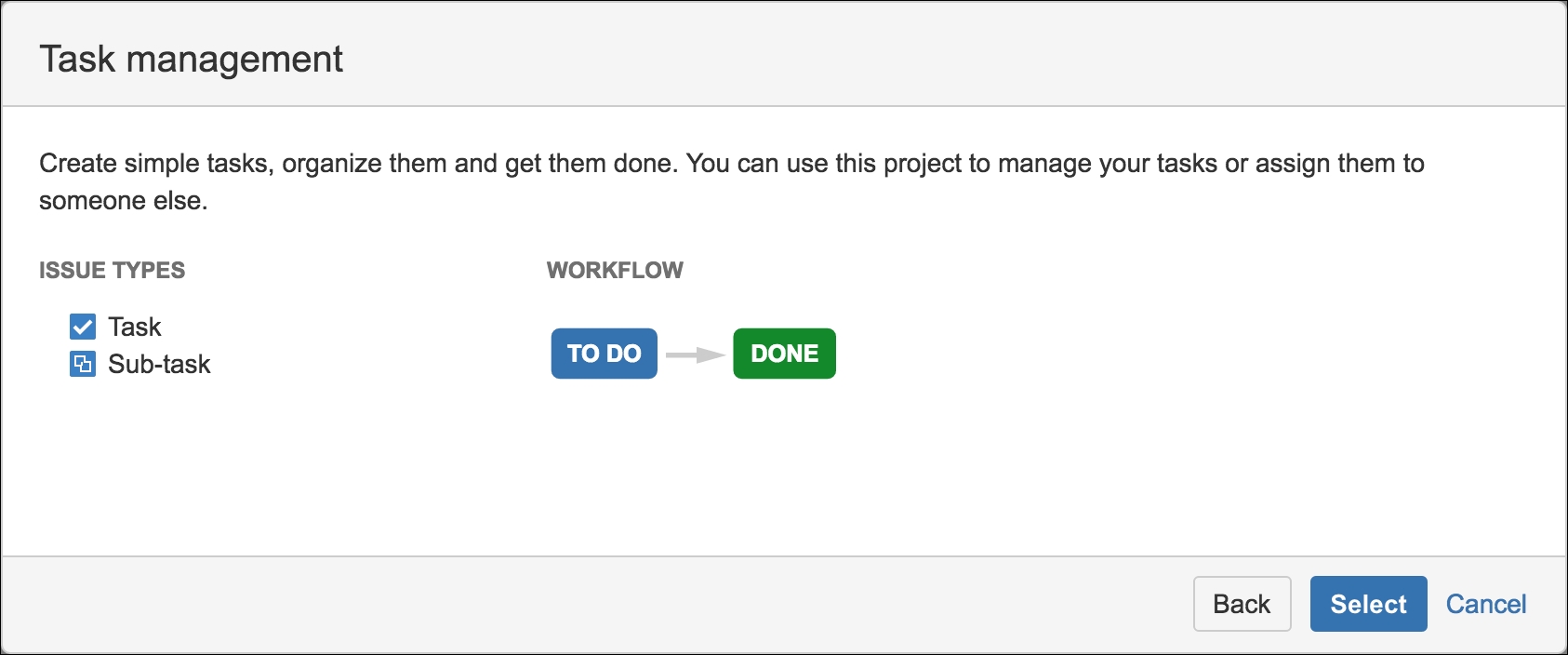Click the words 'someone else.' in description
1568x655 pixels.
click(124, 200)
